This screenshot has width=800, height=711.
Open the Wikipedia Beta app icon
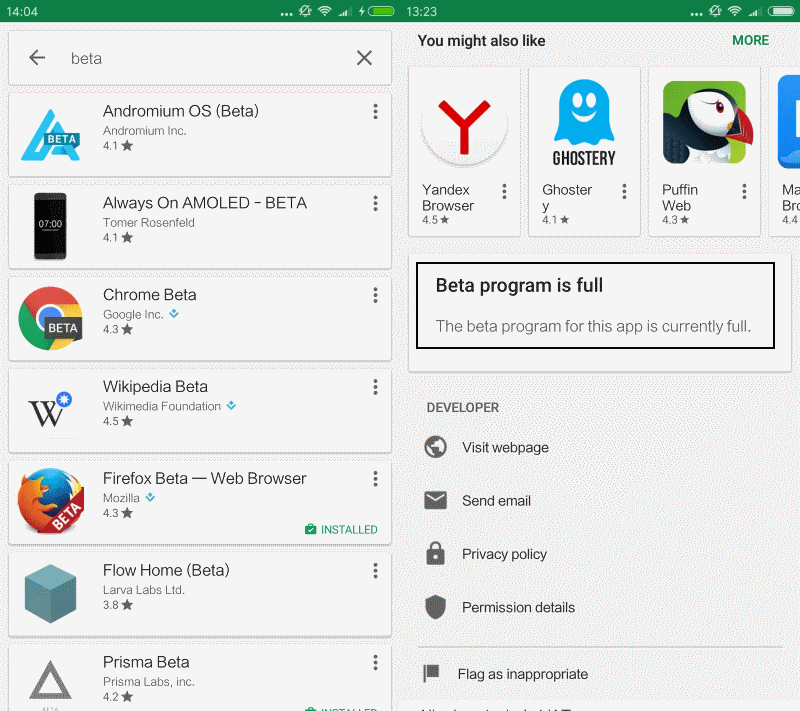tap(50, 410)
